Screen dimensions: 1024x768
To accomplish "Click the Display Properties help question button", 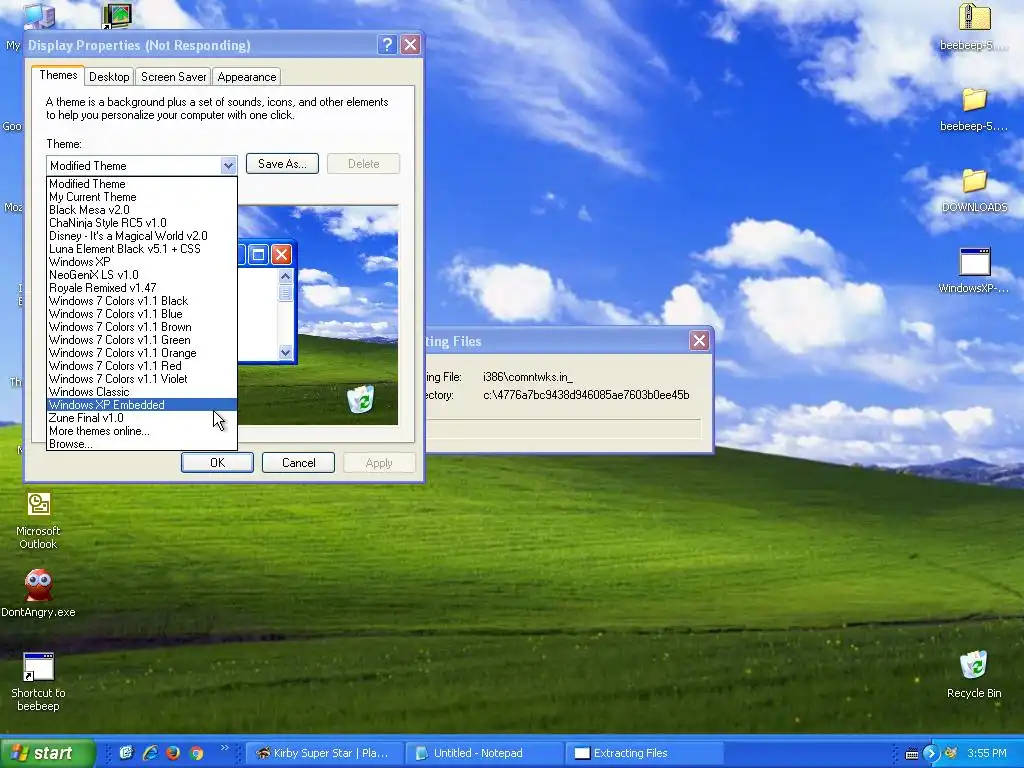I will click(x=387, y=45).
